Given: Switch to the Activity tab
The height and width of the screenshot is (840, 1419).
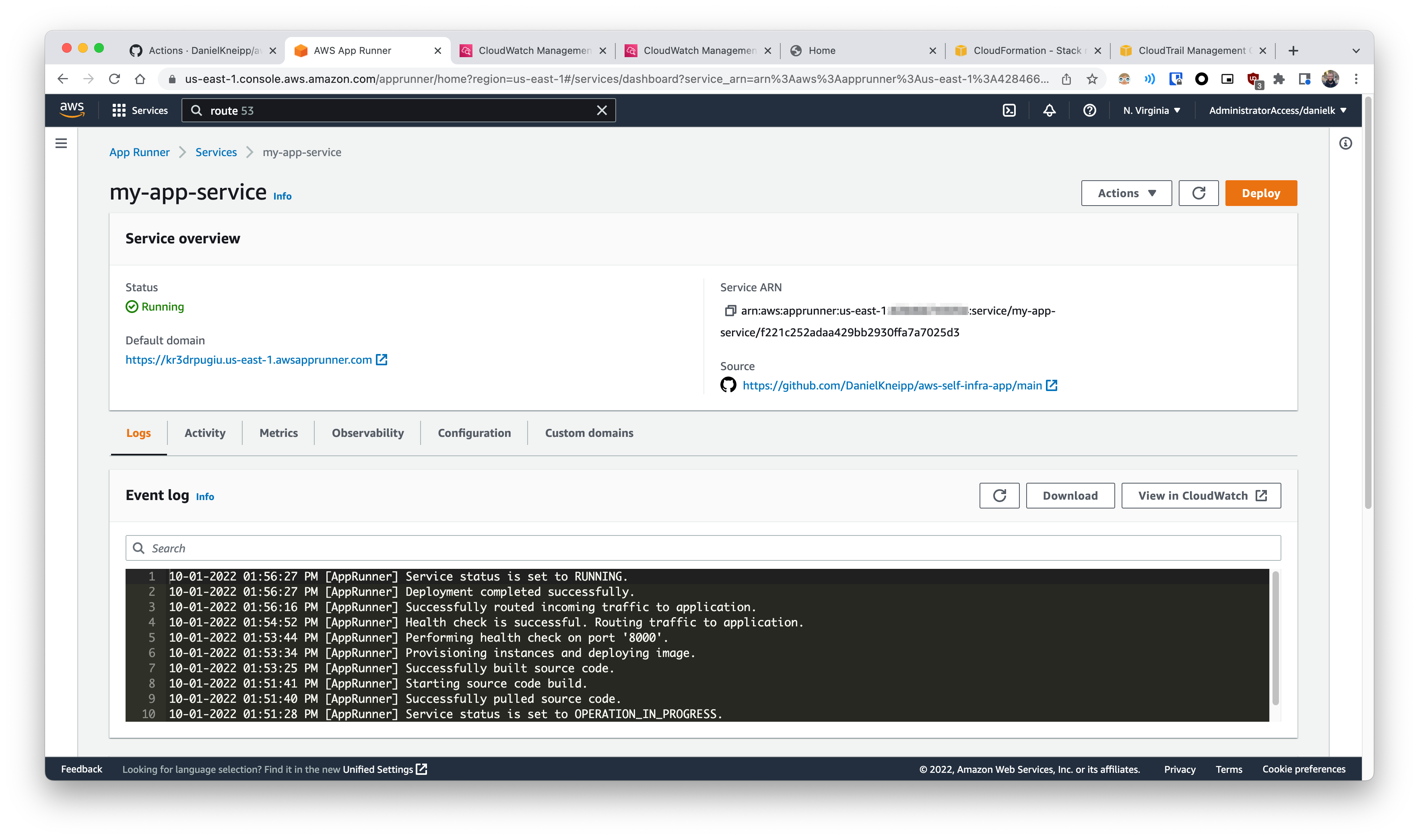Looking at the screenshot, I should click(204, 433).
